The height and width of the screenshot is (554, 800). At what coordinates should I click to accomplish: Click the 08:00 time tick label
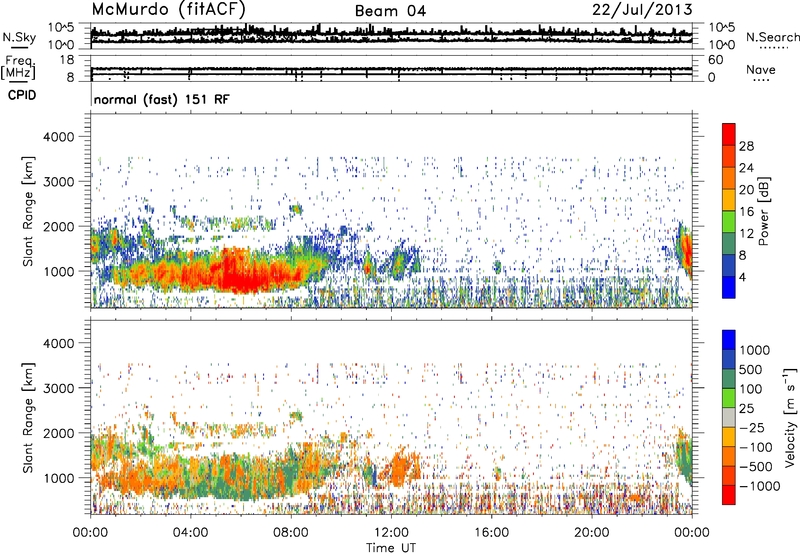[290, 533]
